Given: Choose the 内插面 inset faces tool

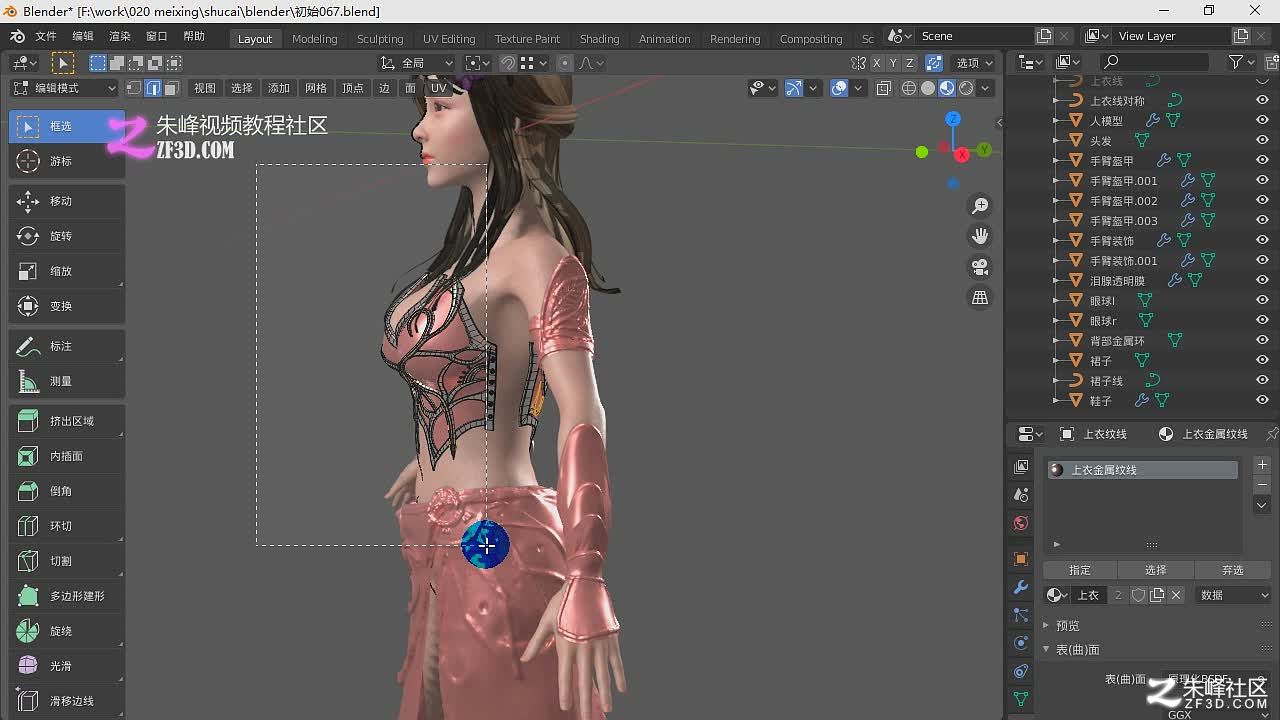Looking at the screenshot, I should (x=67, y=456).
